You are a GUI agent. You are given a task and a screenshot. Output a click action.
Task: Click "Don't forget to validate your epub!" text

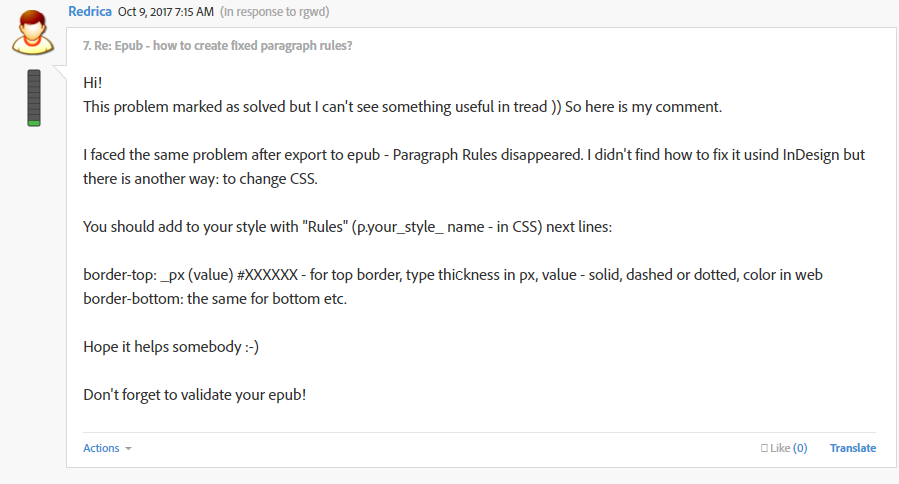click(194, 395)
